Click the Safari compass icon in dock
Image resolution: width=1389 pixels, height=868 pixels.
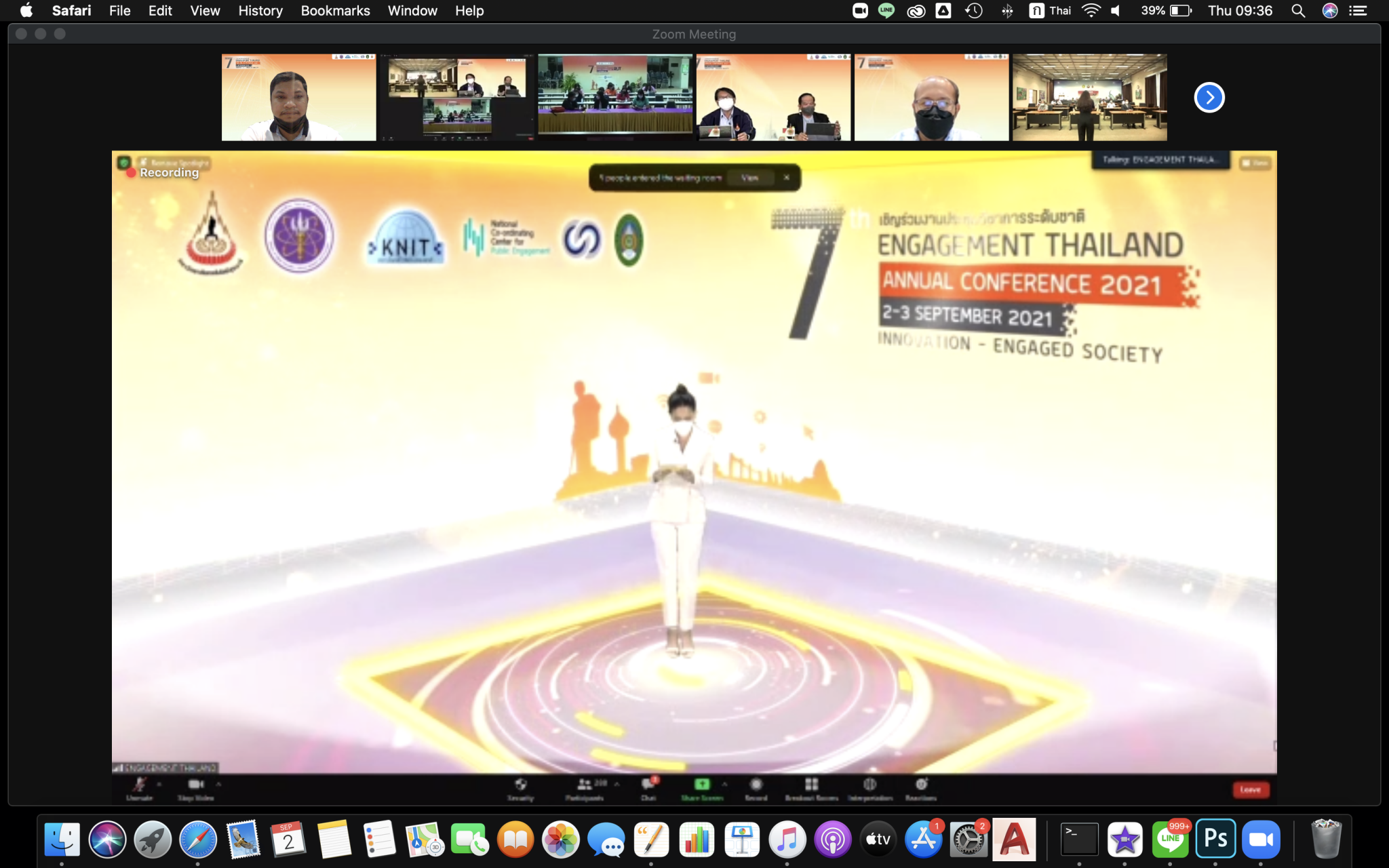[x=198, y=840]
